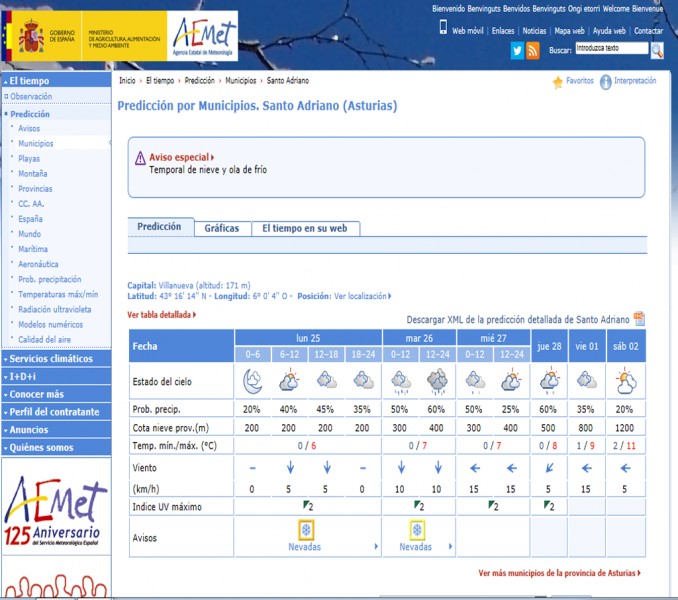Expand the Servicios climáticos menu section
The width and height of the screenshot is (678, 600).
pyautogui.click(x=56, y=358)
